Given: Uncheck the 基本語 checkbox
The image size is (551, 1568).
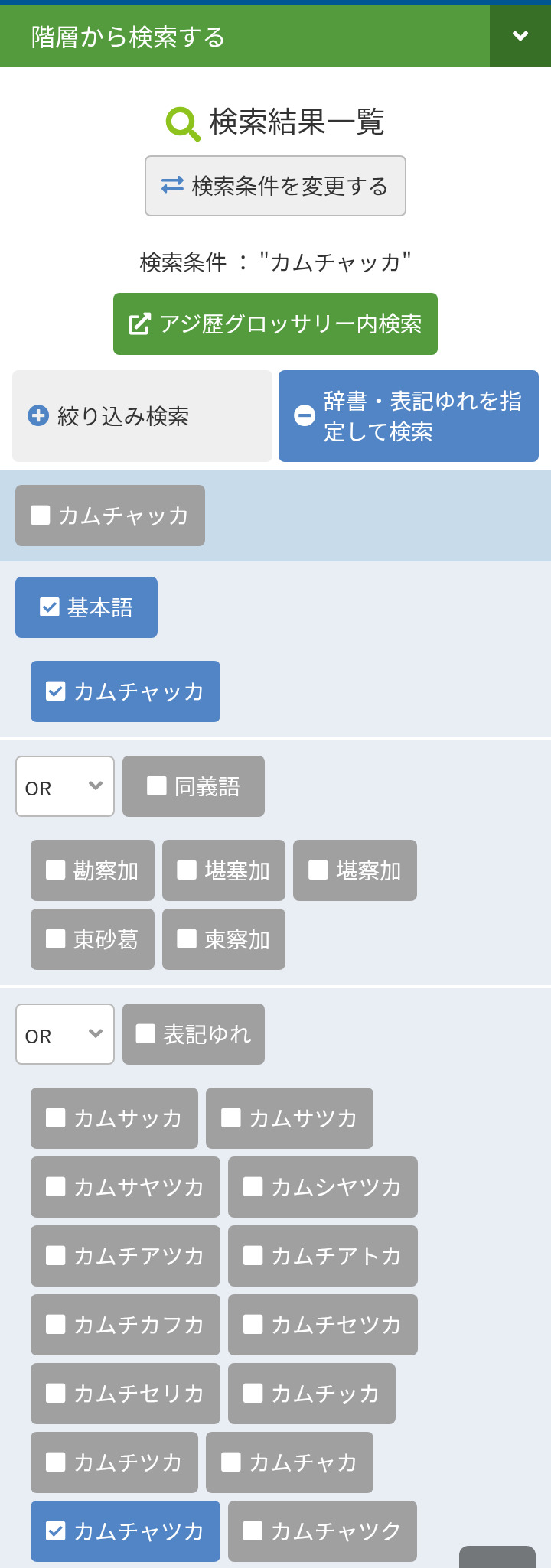Looking at the screenshot, I should pyautogui.click(x=50, y=607).
